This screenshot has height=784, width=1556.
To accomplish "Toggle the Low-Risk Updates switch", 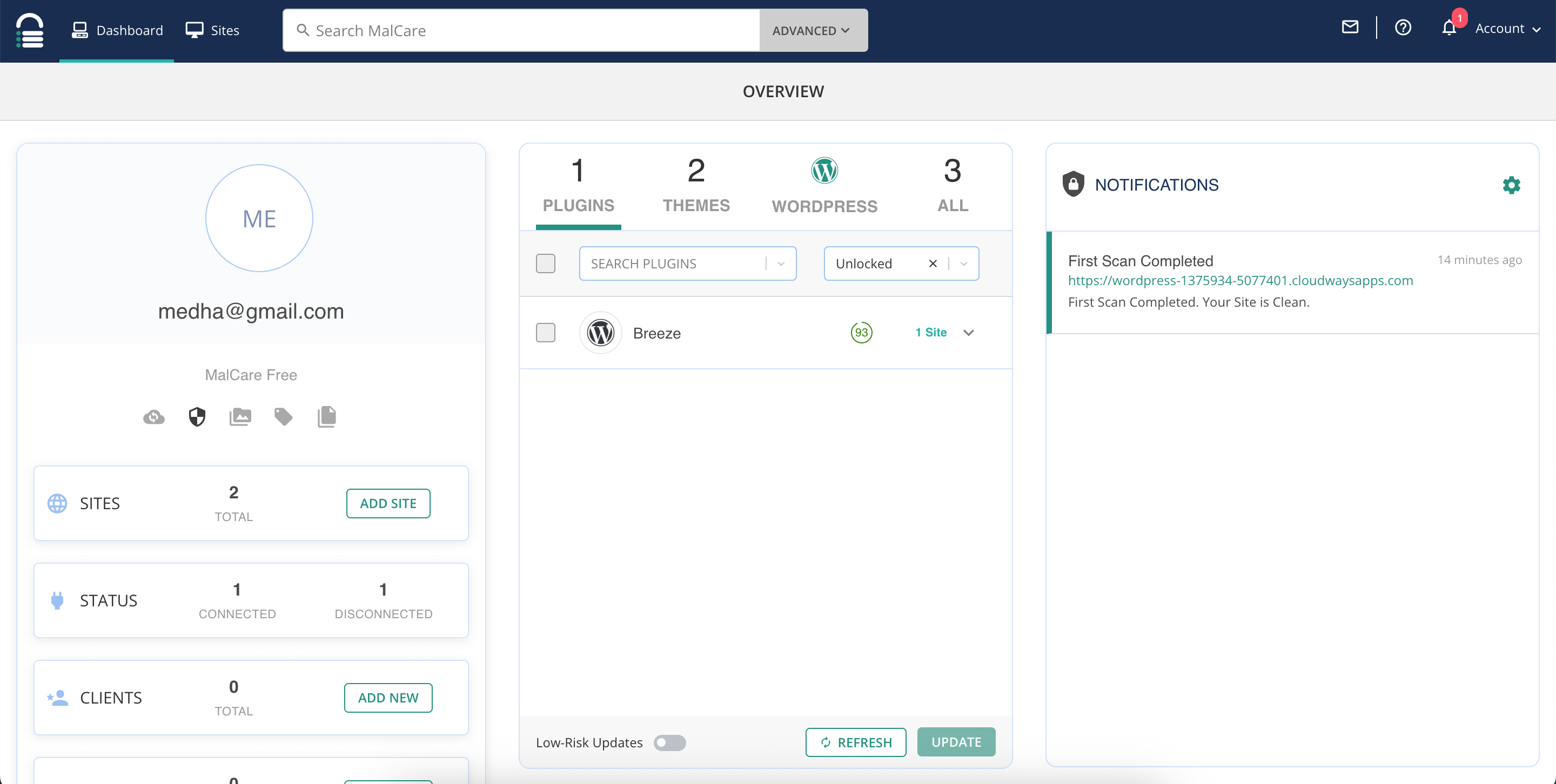I will pyautogui.click(x=669, y=742).
